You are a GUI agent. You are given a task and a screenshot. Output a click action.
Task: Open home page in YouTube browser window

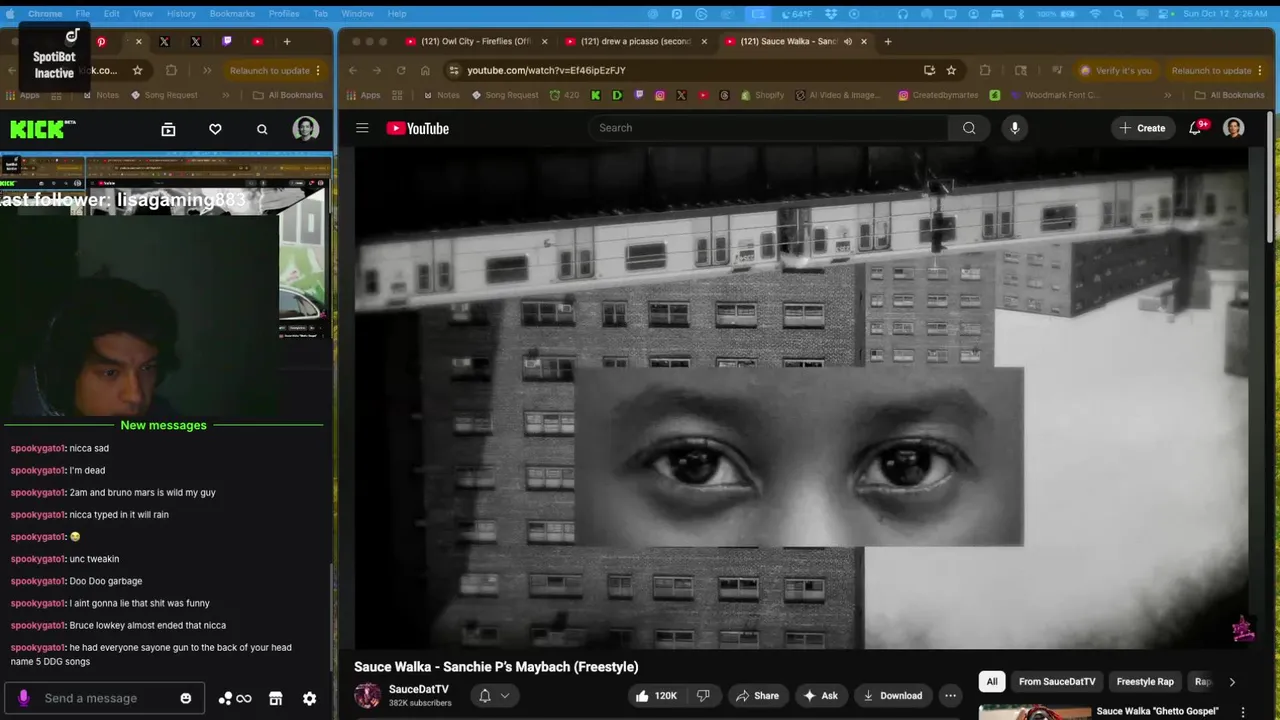(425, 70)
